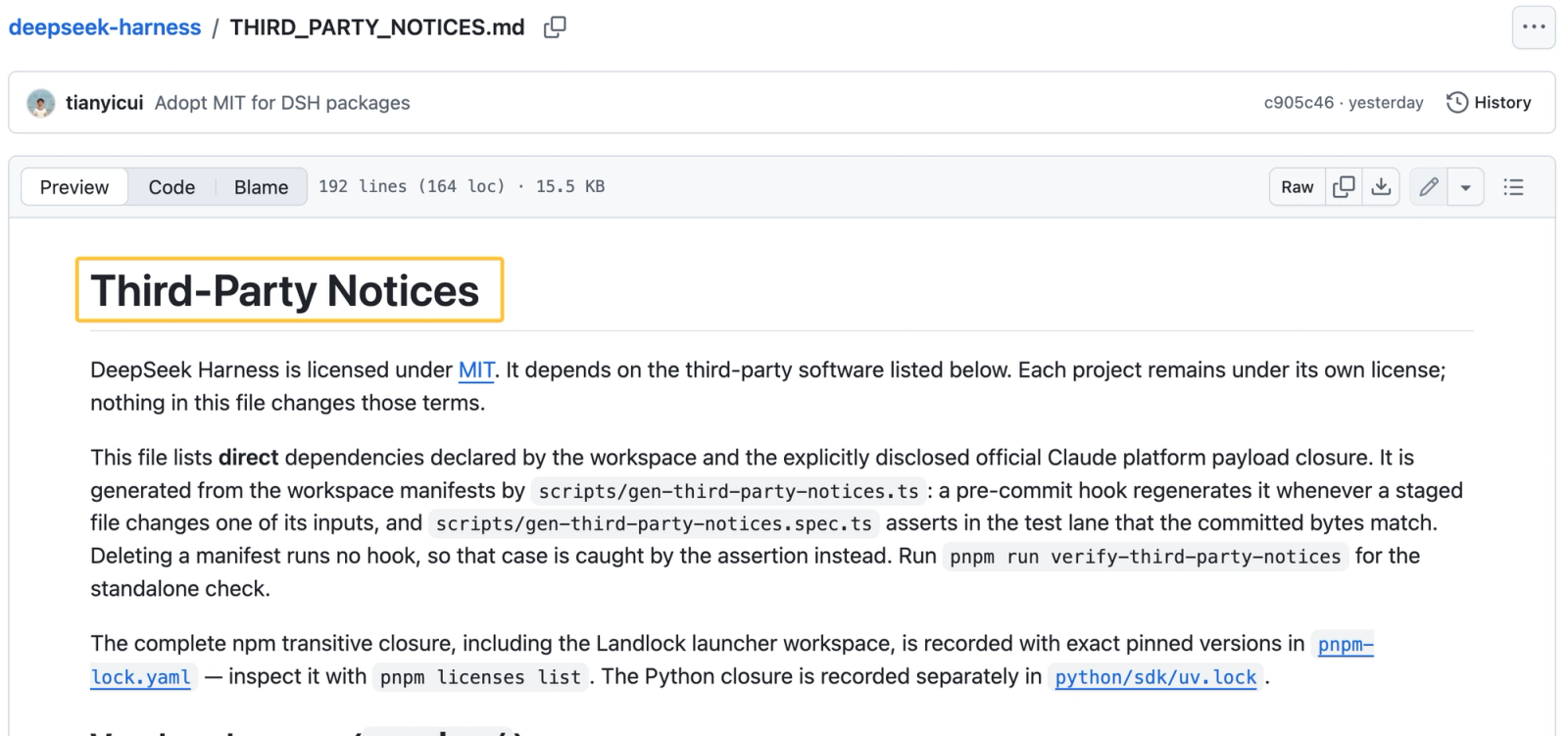This screenshot has width=1568, height=736.
Task: Open the three-dots more options menu
Action: pyautogui.click(x=1534, y=27)
